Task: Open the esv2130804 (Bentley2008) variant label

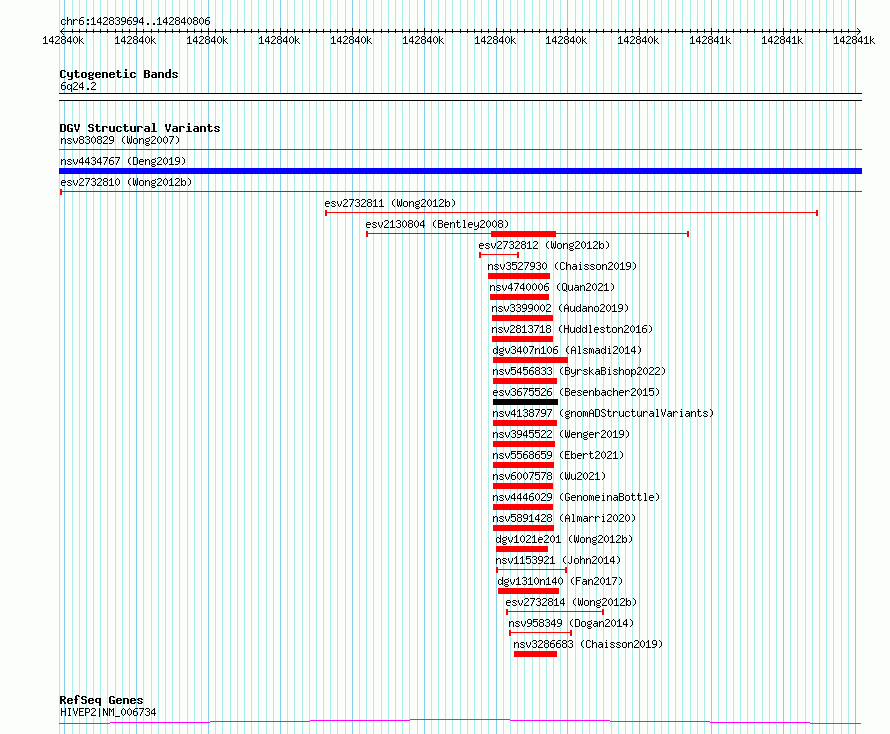Action: (437, 224)
